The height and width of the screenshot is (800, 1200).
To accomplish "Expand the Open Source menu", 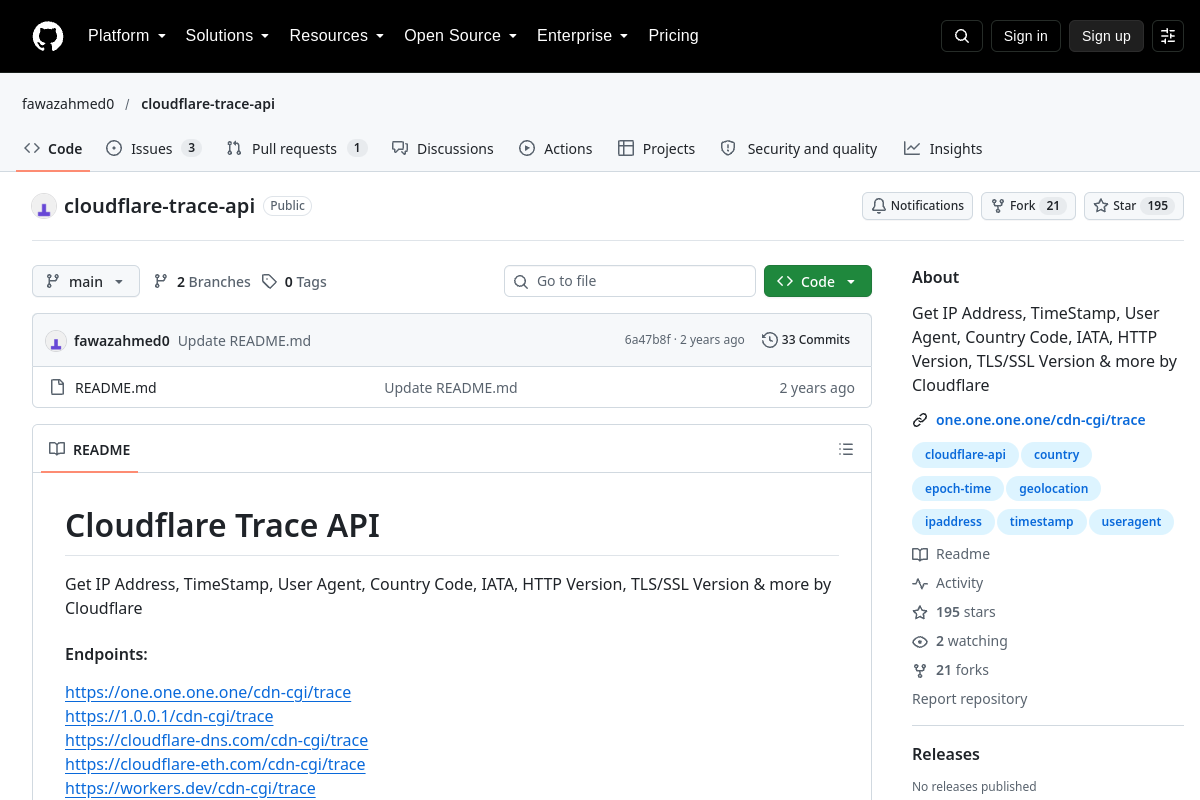I will click(460, 36).
